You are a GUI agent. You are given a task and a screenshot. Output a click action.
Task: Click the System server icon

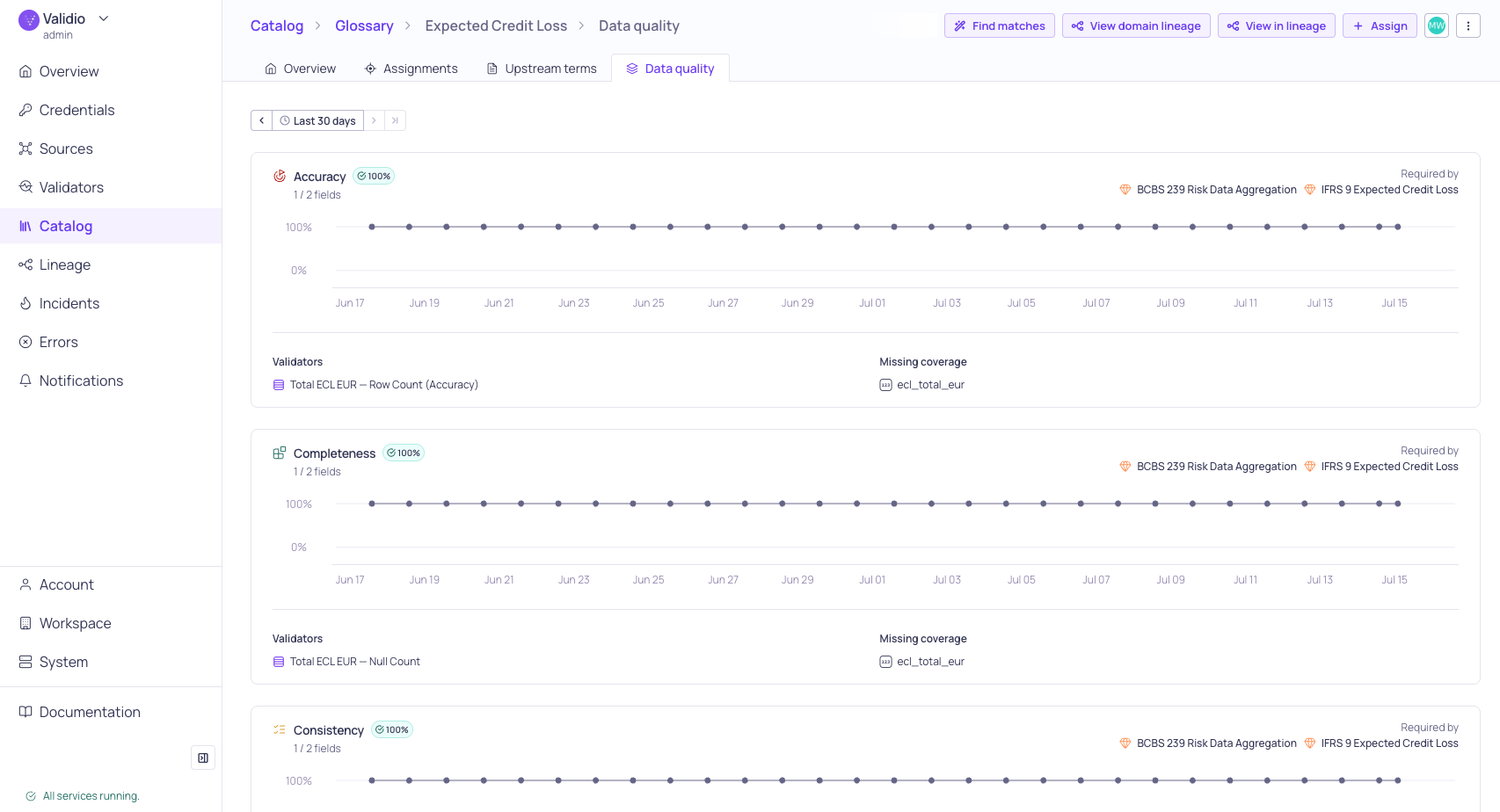[x=25, y=662]
